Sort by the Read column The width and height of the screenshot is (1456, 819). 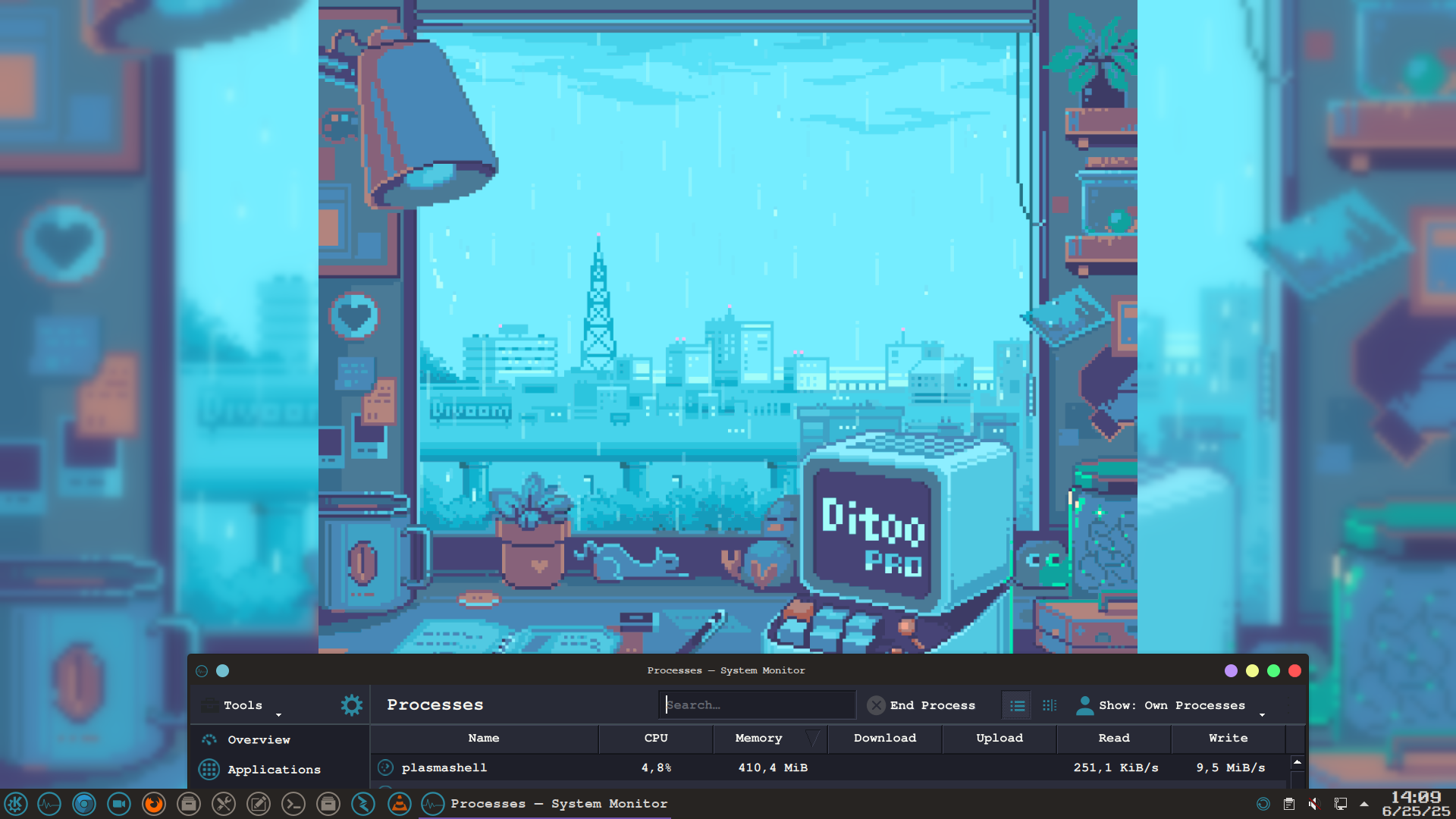pyautogui.click(x=1114, y=738)
